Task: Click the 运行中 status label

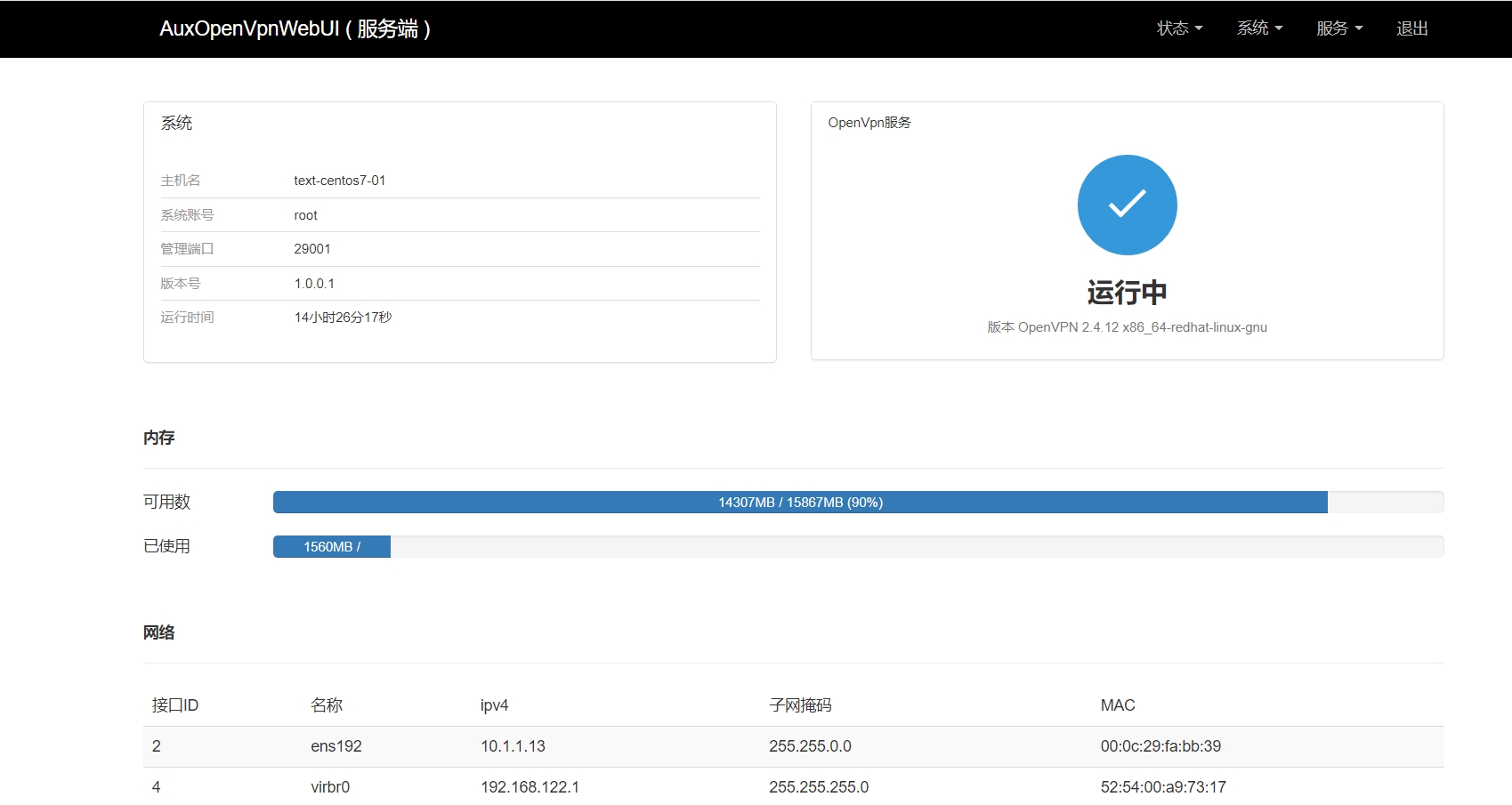Action: point(1127,291)
